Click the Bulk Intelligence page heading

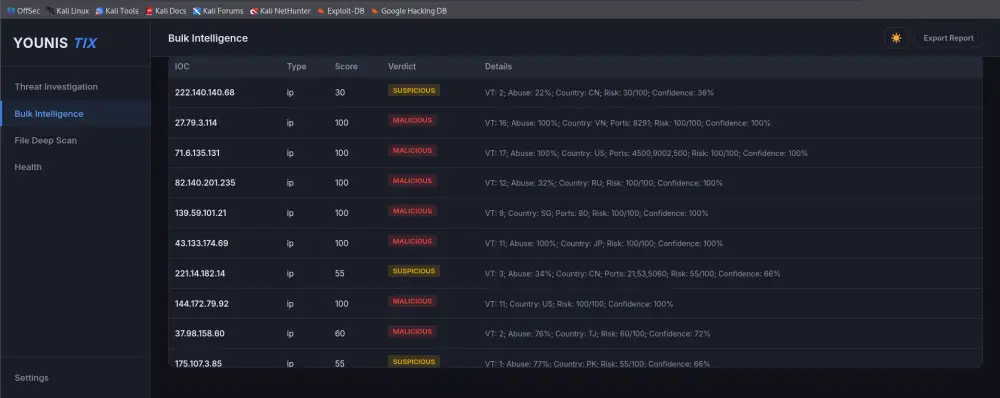208,38
